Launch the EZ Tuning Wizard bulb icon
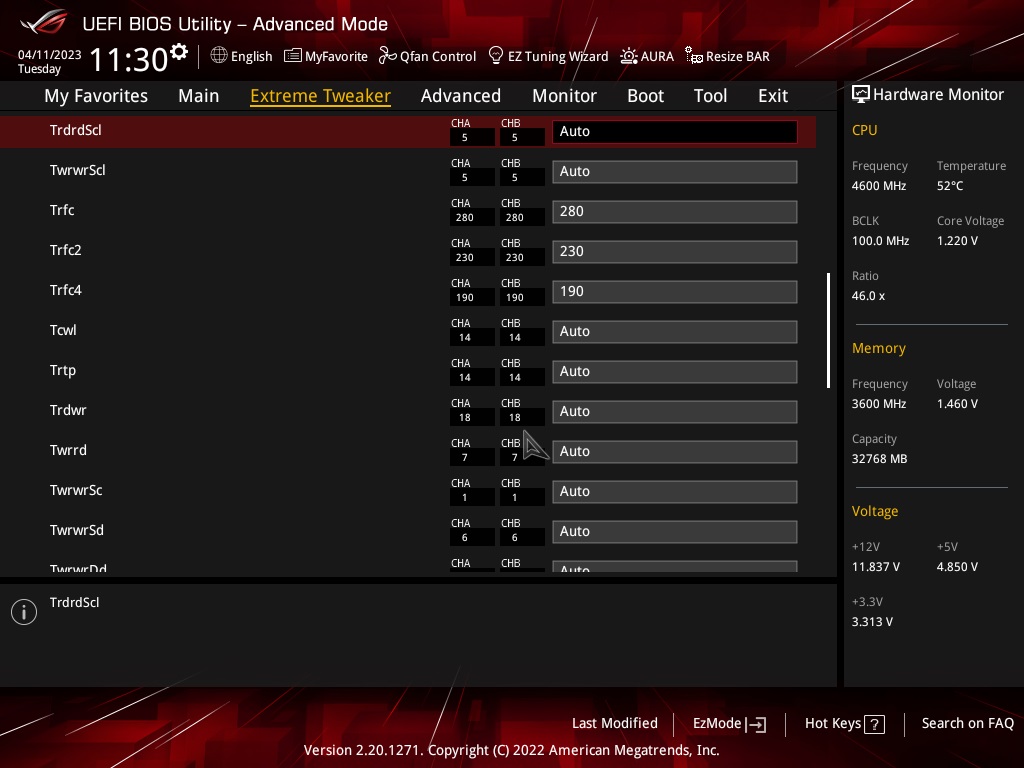This screenshot has height=768, width=1024. click(x=496, y=56)
